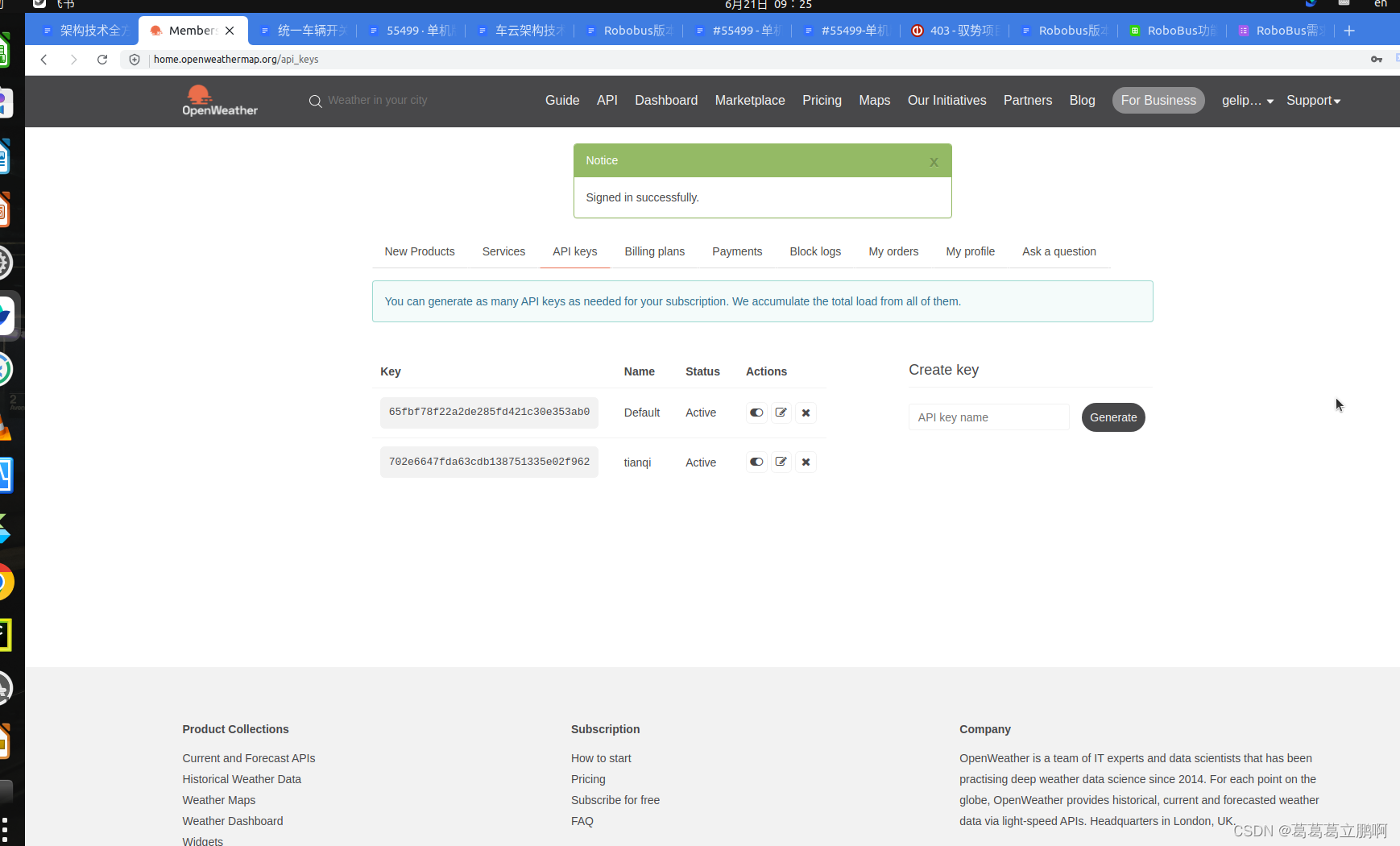Open Pricing in the top navbar
The width and height of the screenshot is (1400, 846).
(x=822, y=101)
